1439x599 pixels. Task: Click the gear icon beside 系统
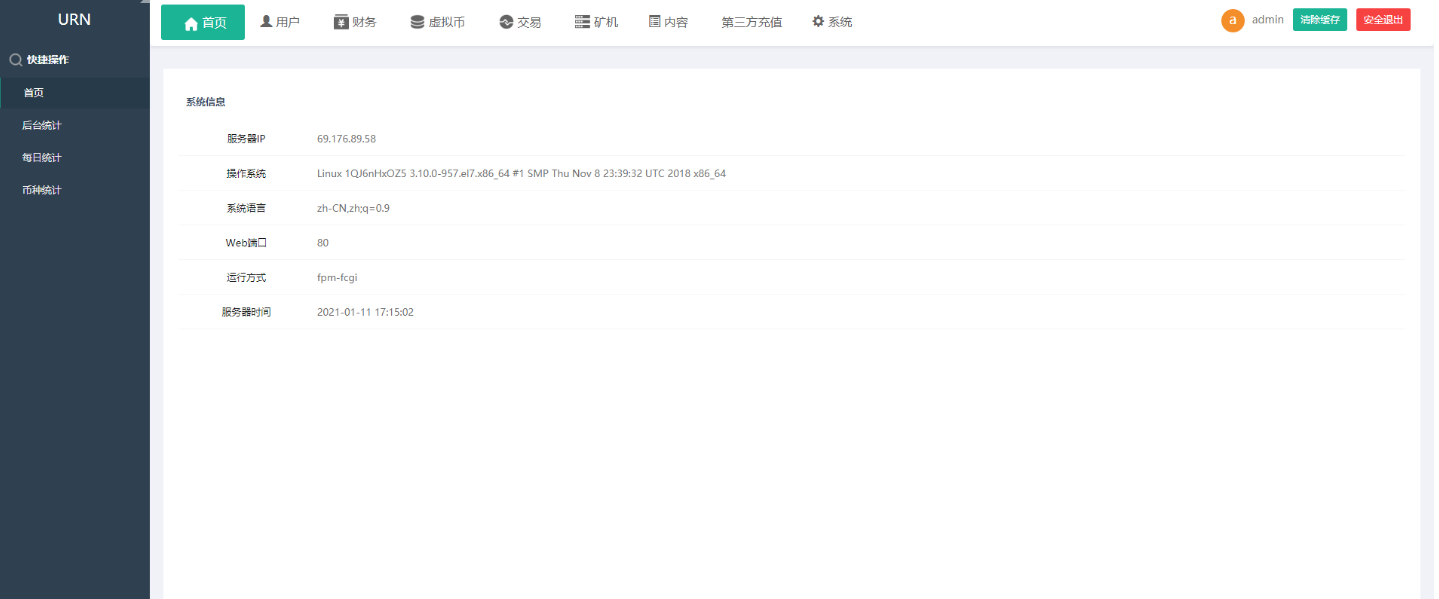[818, 21]
